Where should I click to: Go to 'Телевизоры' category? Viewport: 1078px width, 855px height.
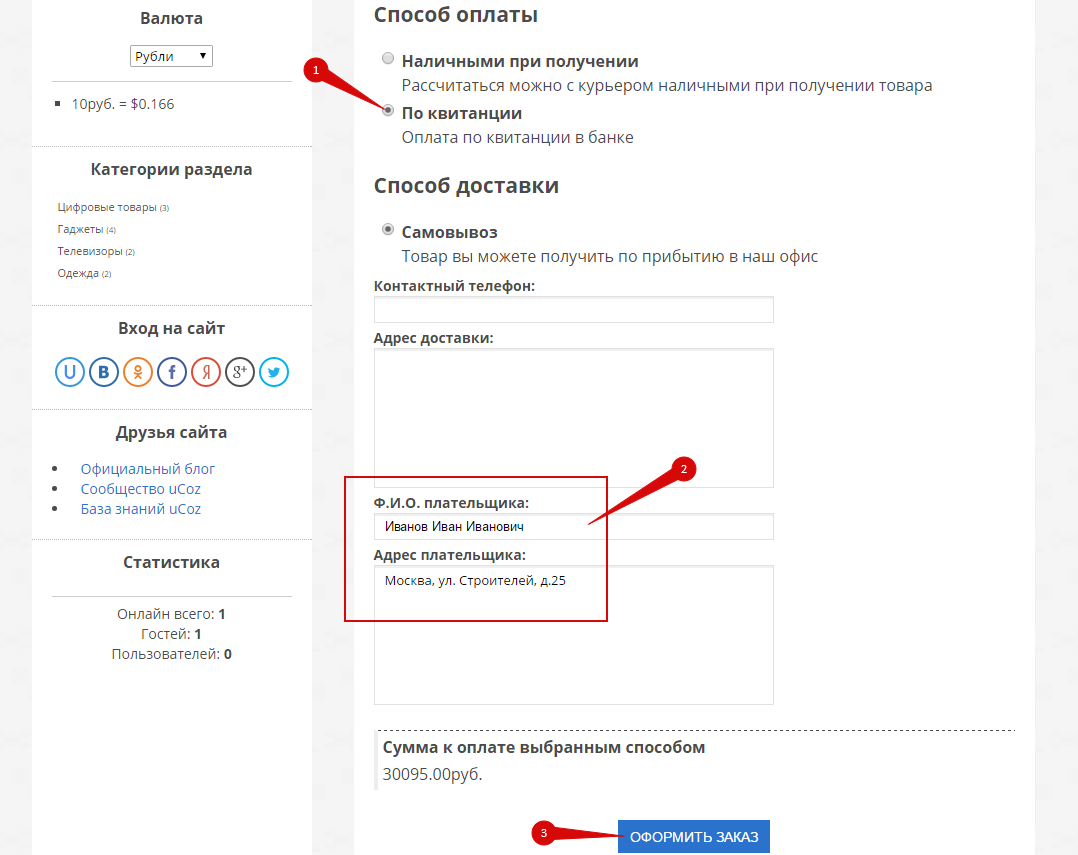point(90,251)
